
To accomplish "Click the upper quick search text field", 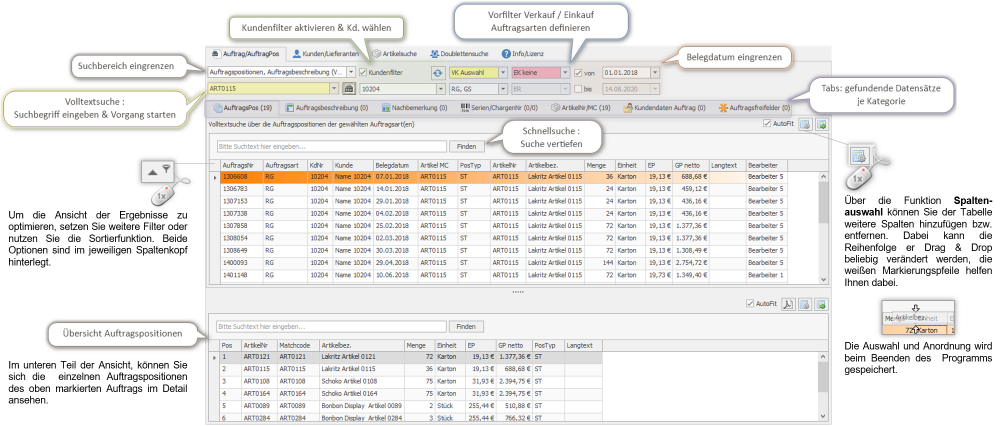I will coord(332,146).
